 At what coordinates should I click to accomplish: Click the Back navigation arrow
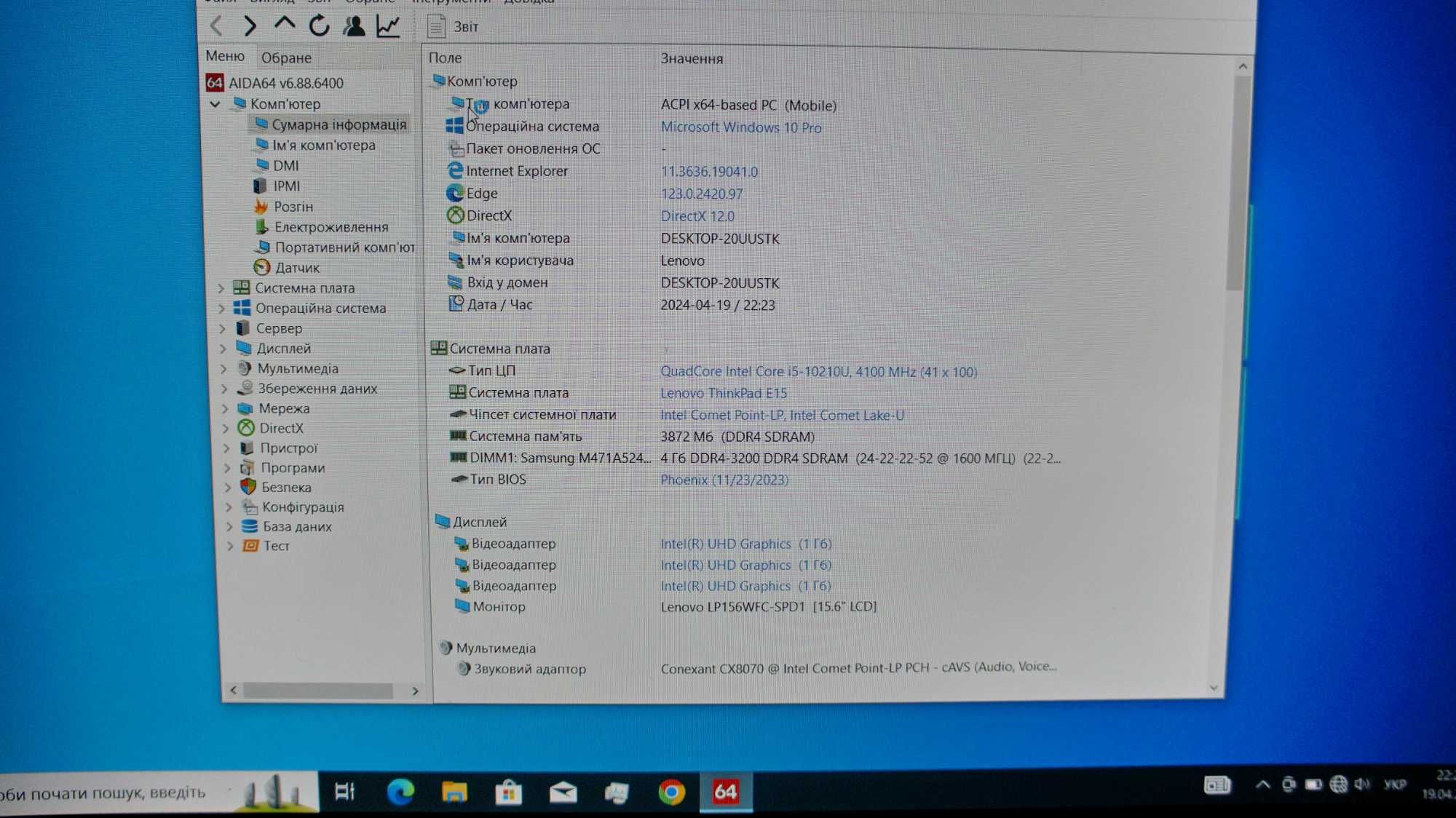click(216, 26)
